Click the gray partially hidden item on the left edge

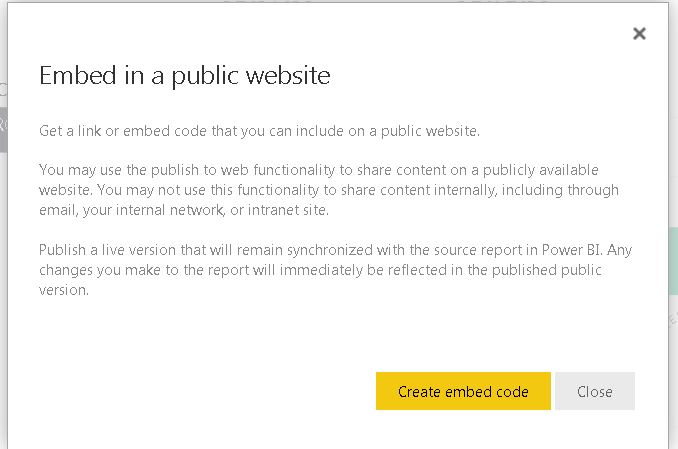[3, 129]
